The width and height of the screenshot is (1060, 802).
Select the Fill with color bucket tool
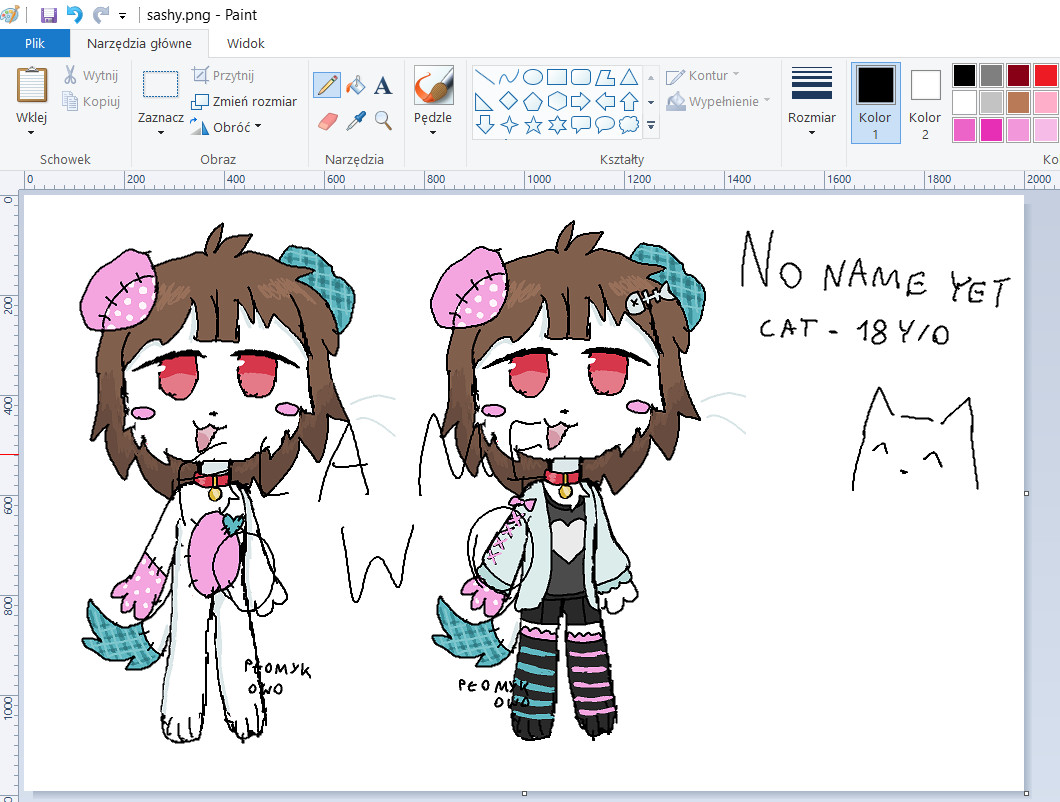[355, 85]
